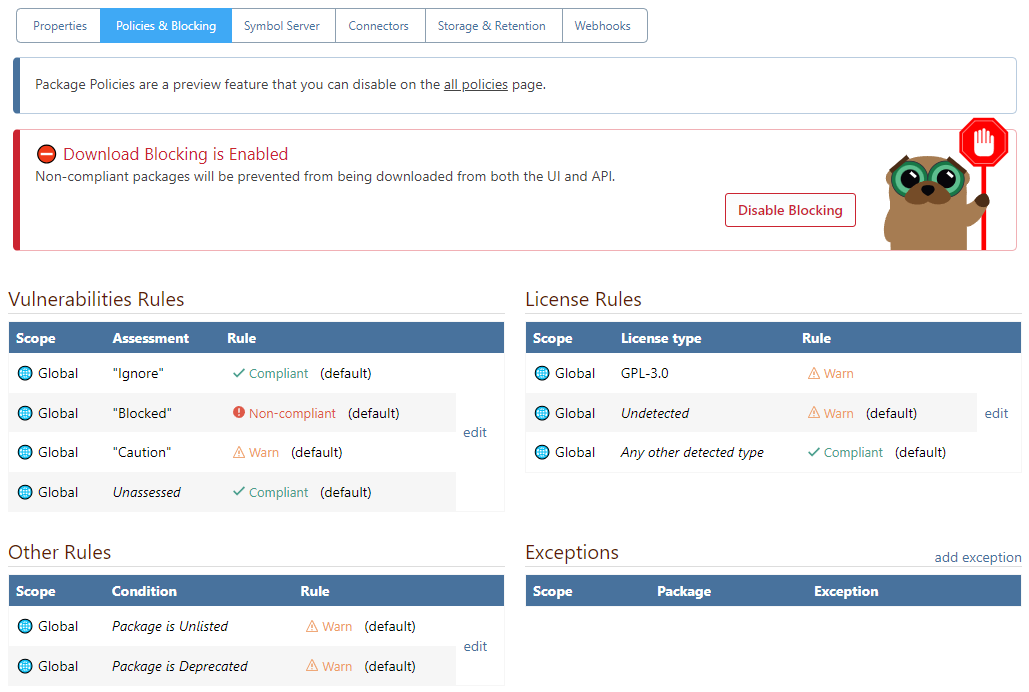Screen dimensions: 1029x692
Task: Click warning triangle for Package is Deprecated
Action: click(x=312, y=666)
